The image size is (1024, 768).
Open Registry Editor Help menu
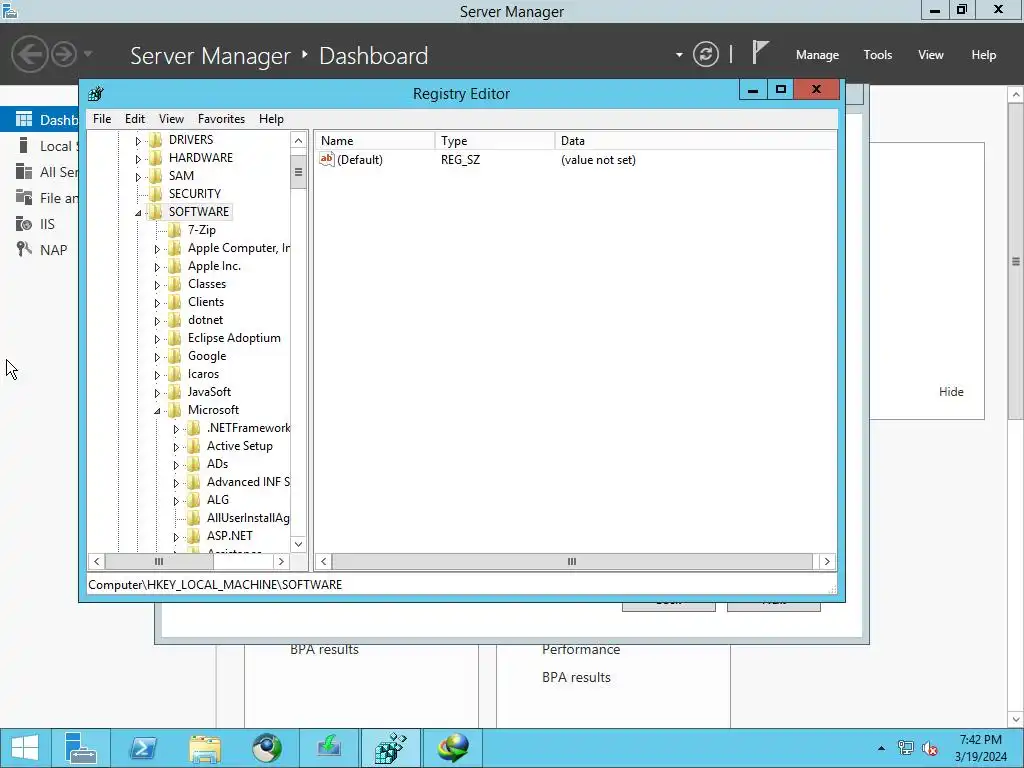click(x=271, y=119)
